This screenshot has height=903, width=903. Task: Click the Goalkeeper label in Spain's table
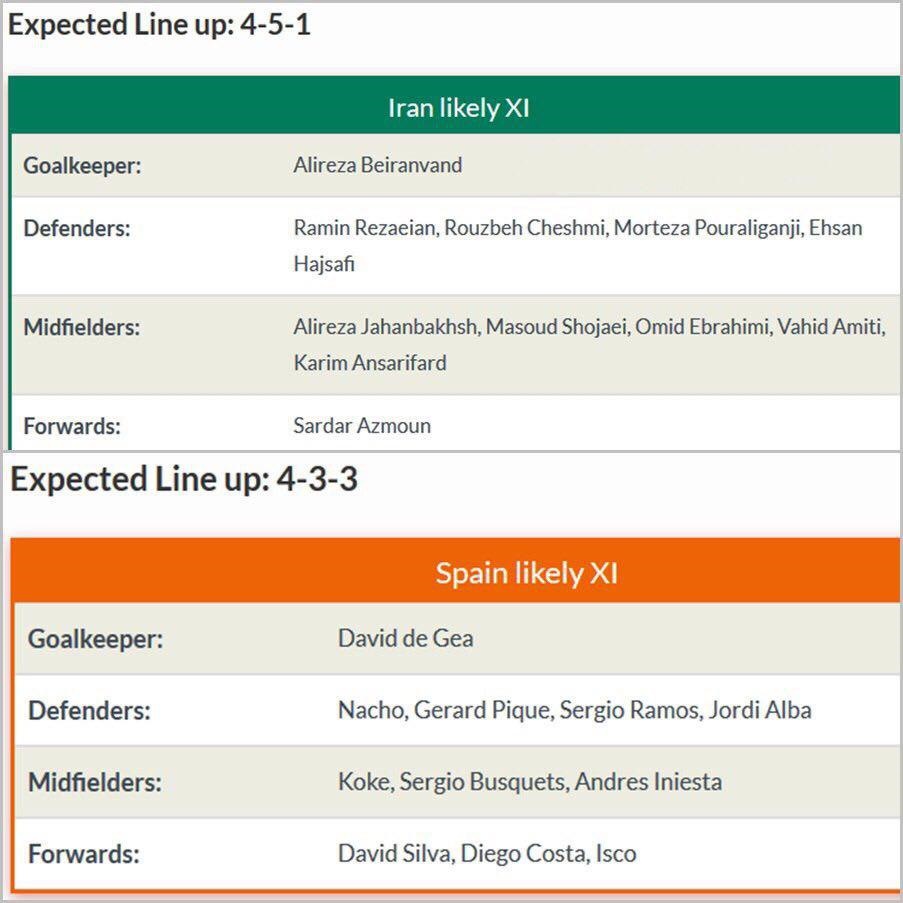tap(95, 639)
